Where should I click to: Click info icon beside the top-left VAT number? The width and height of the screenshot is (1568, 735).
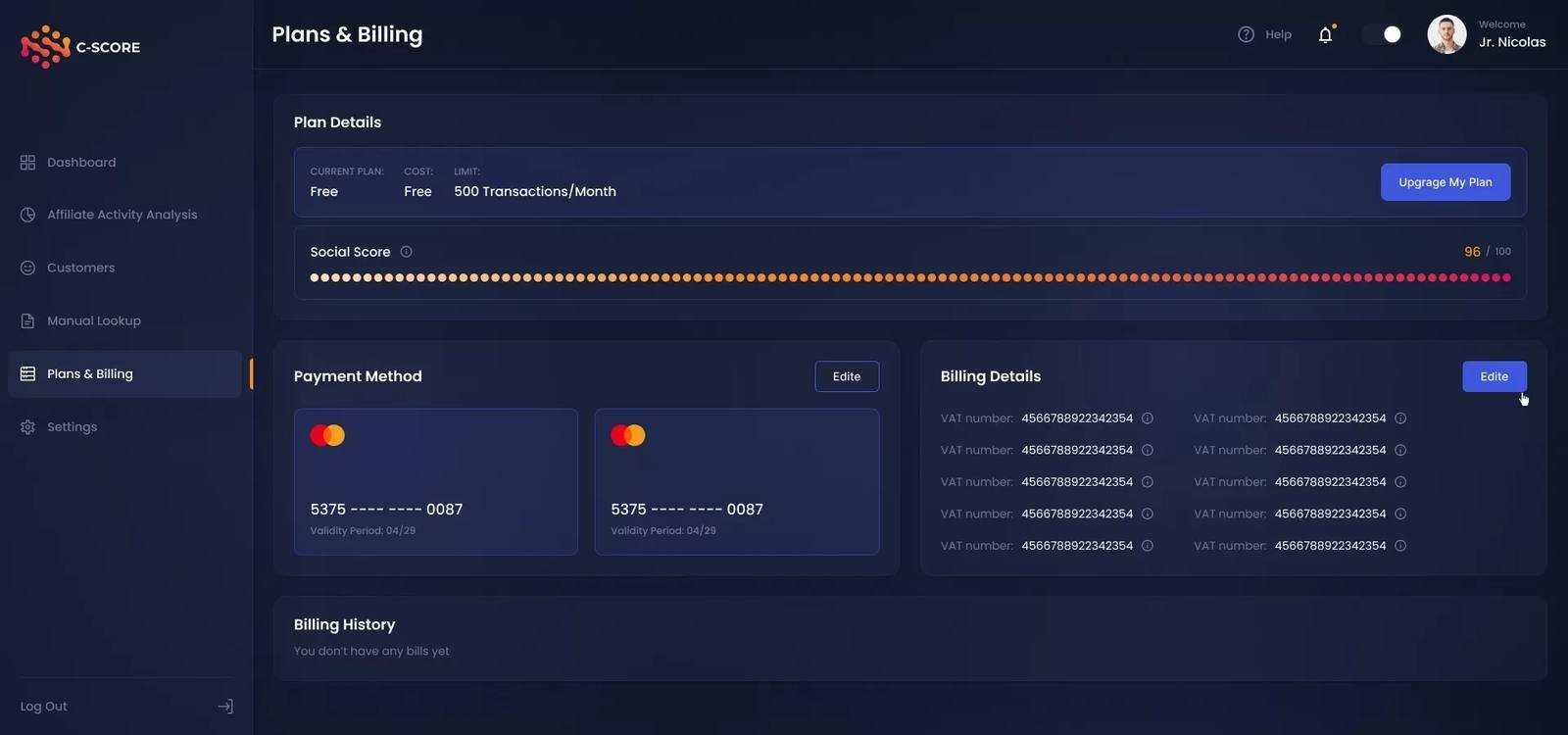pyautogui.click(x=1148, y=418)
